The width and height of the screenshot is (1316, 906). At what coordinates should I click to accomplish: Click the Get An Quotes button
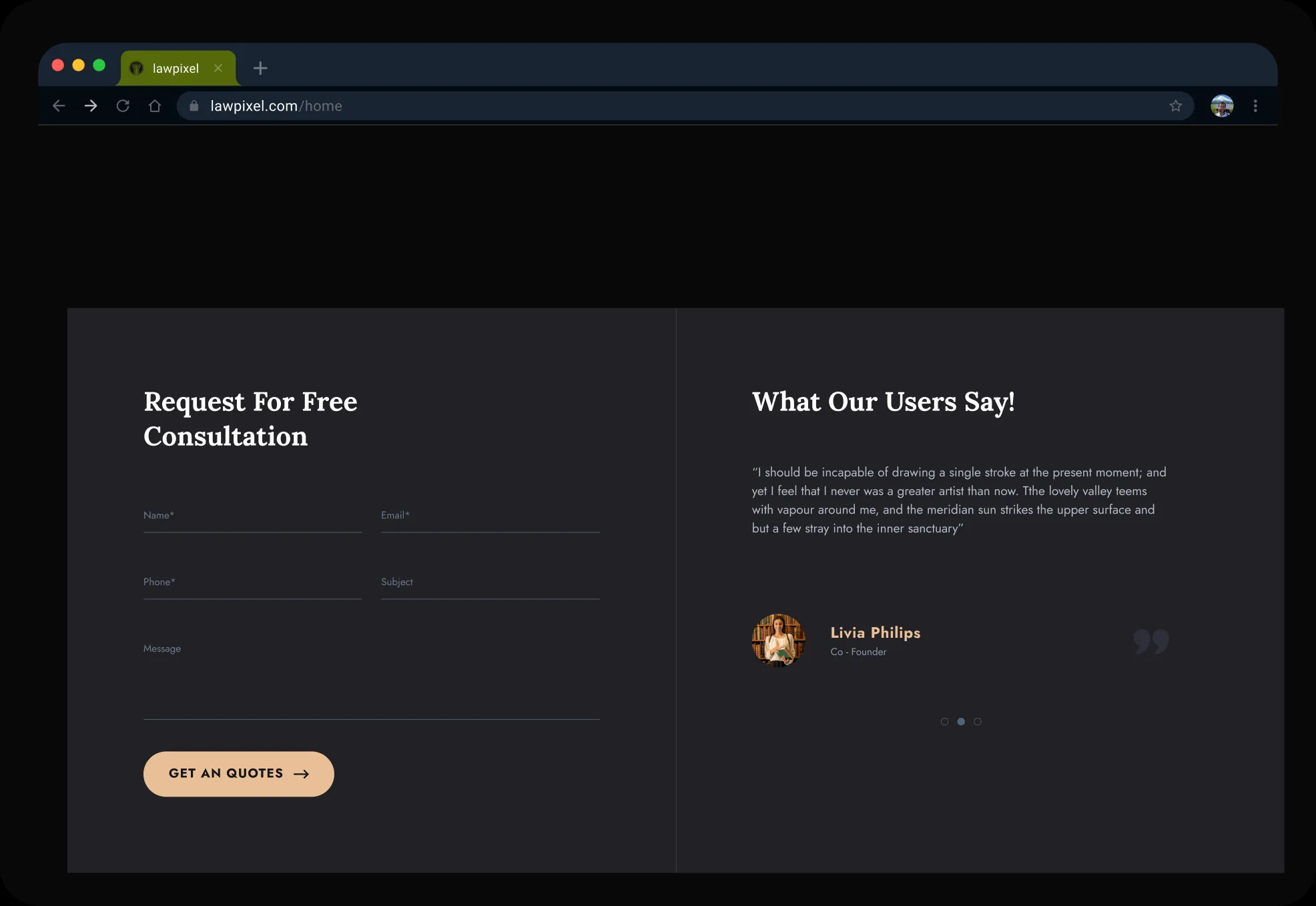239,774
